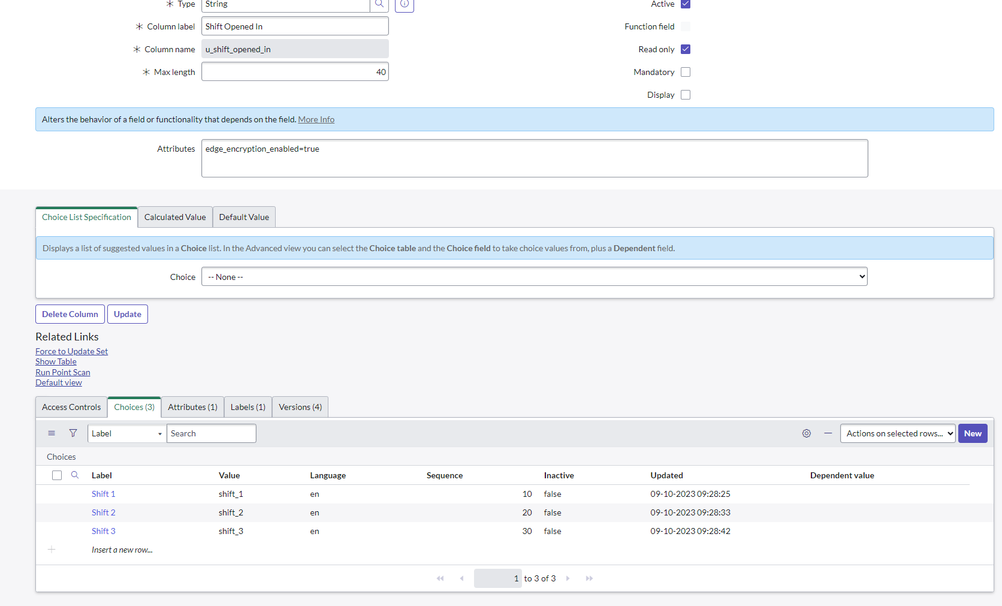
Task: Click the minus collapse icon beside Actions dropdown
Action: pos(828,433)
